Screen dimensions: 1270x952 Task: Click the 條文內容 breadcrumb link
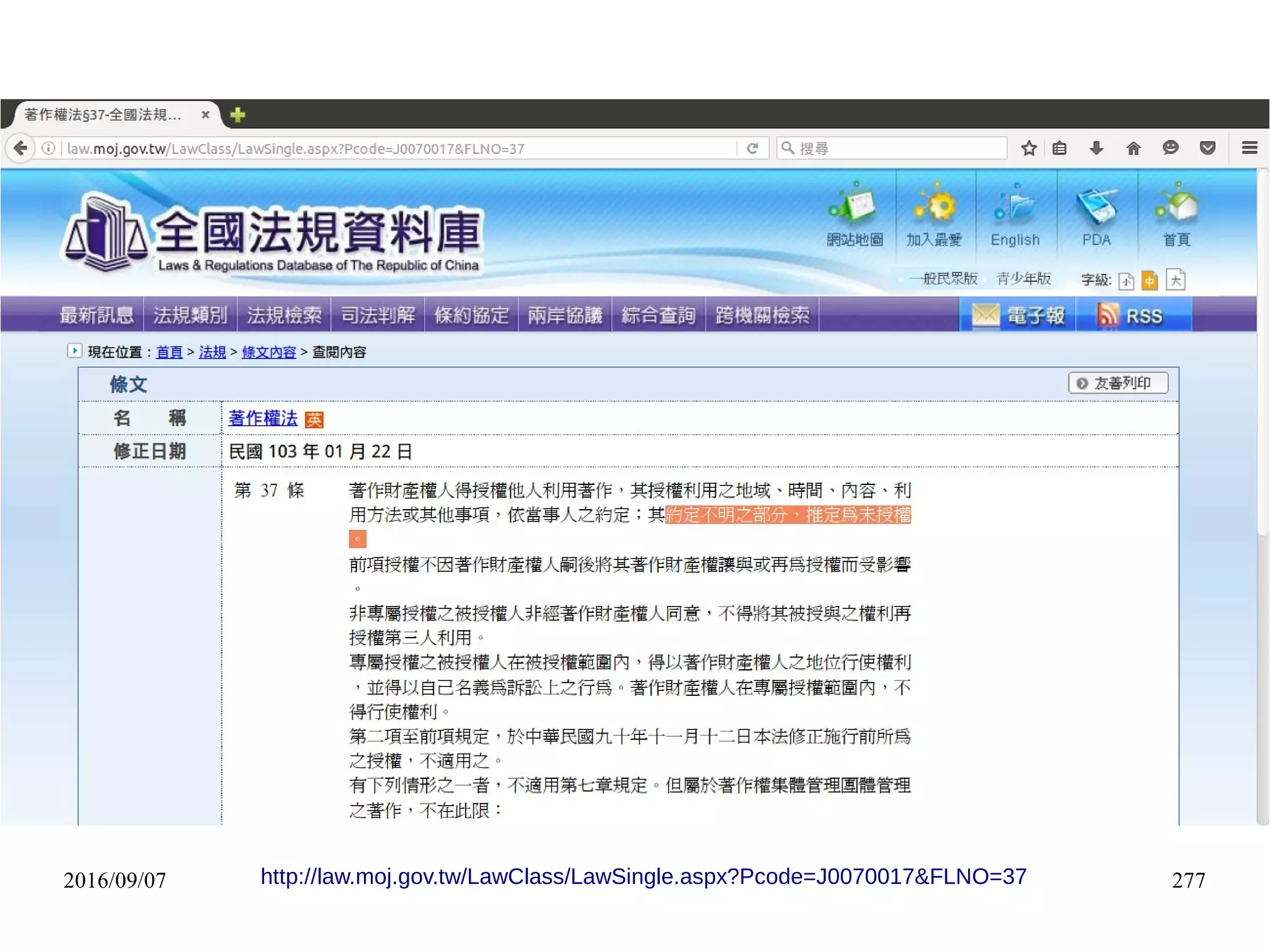(x=269, y=352)
